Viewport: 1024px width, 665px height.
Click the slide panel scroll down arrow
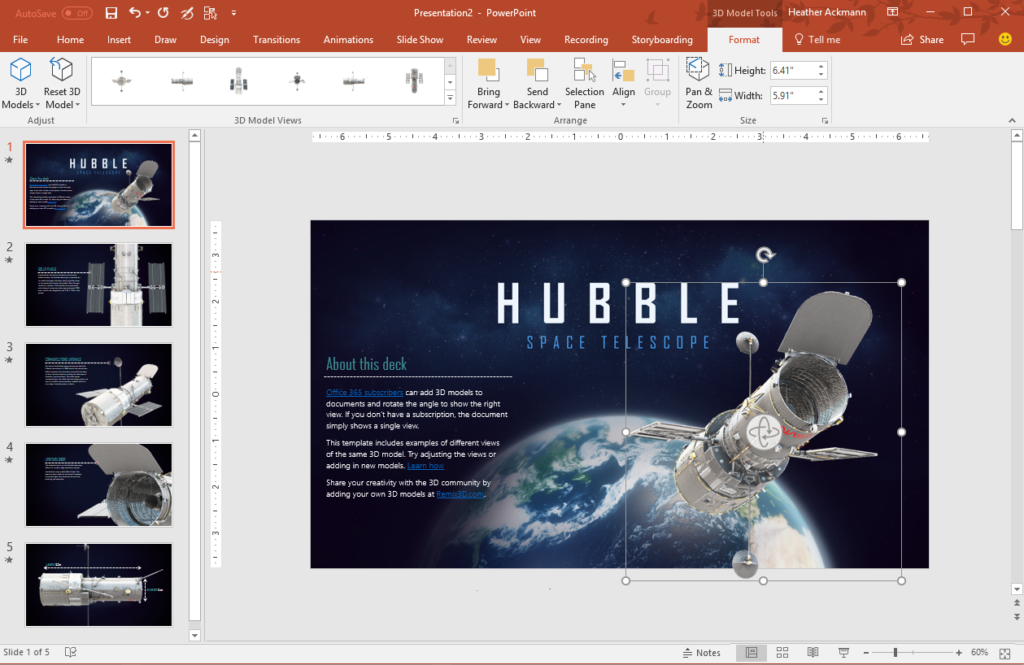(x=195, y=635)
